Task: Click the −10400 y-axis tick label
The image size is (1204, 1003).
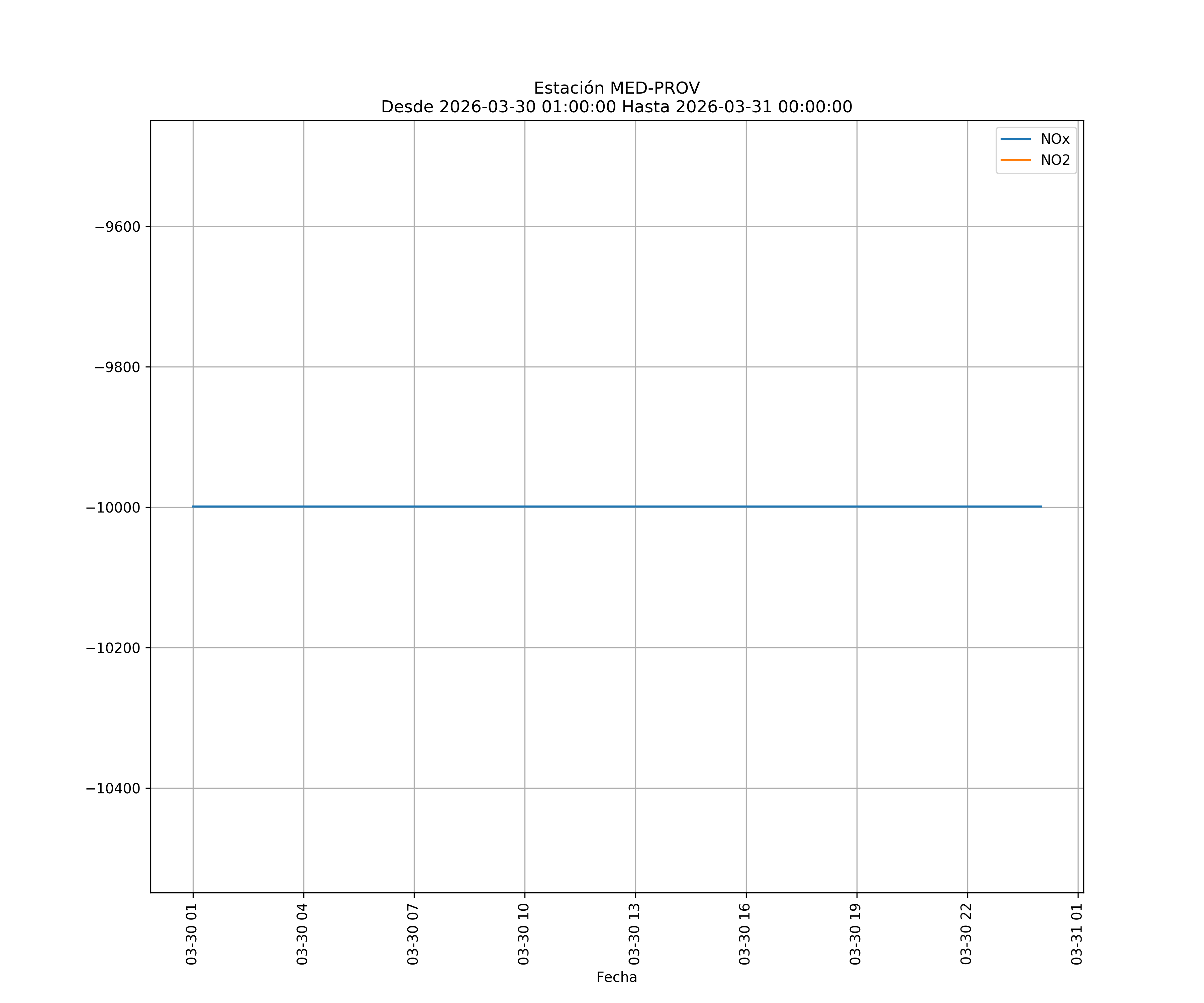Action: coord(113,789)
